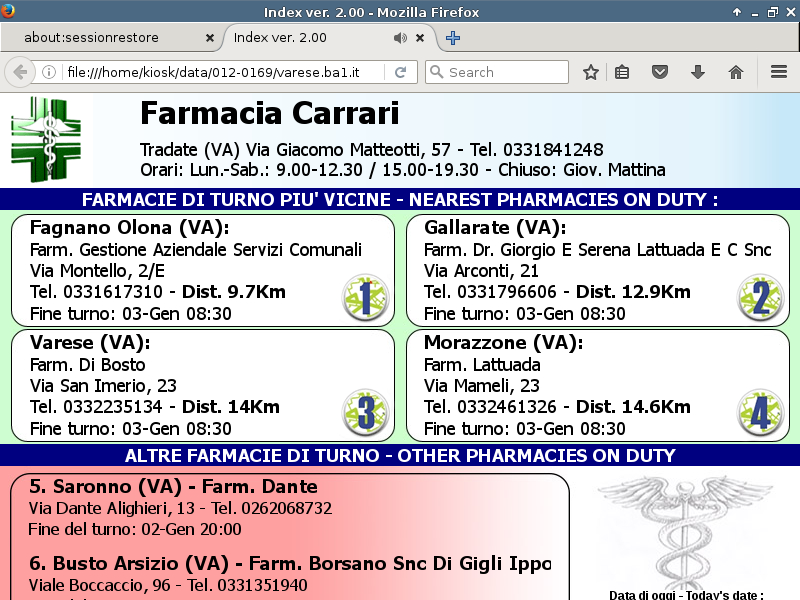Open the Saronno Farm. Dante entry
Viewport: 800px width, 600px height.
coord(174,487)
